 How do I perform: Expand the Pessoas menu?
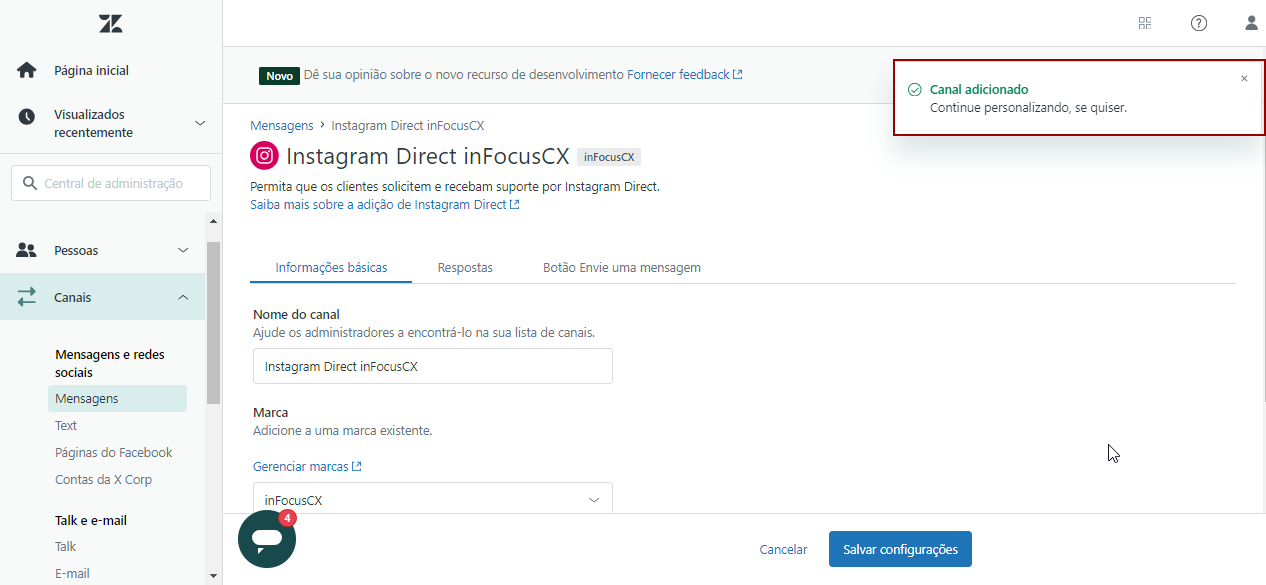click(x=183, y=250)
